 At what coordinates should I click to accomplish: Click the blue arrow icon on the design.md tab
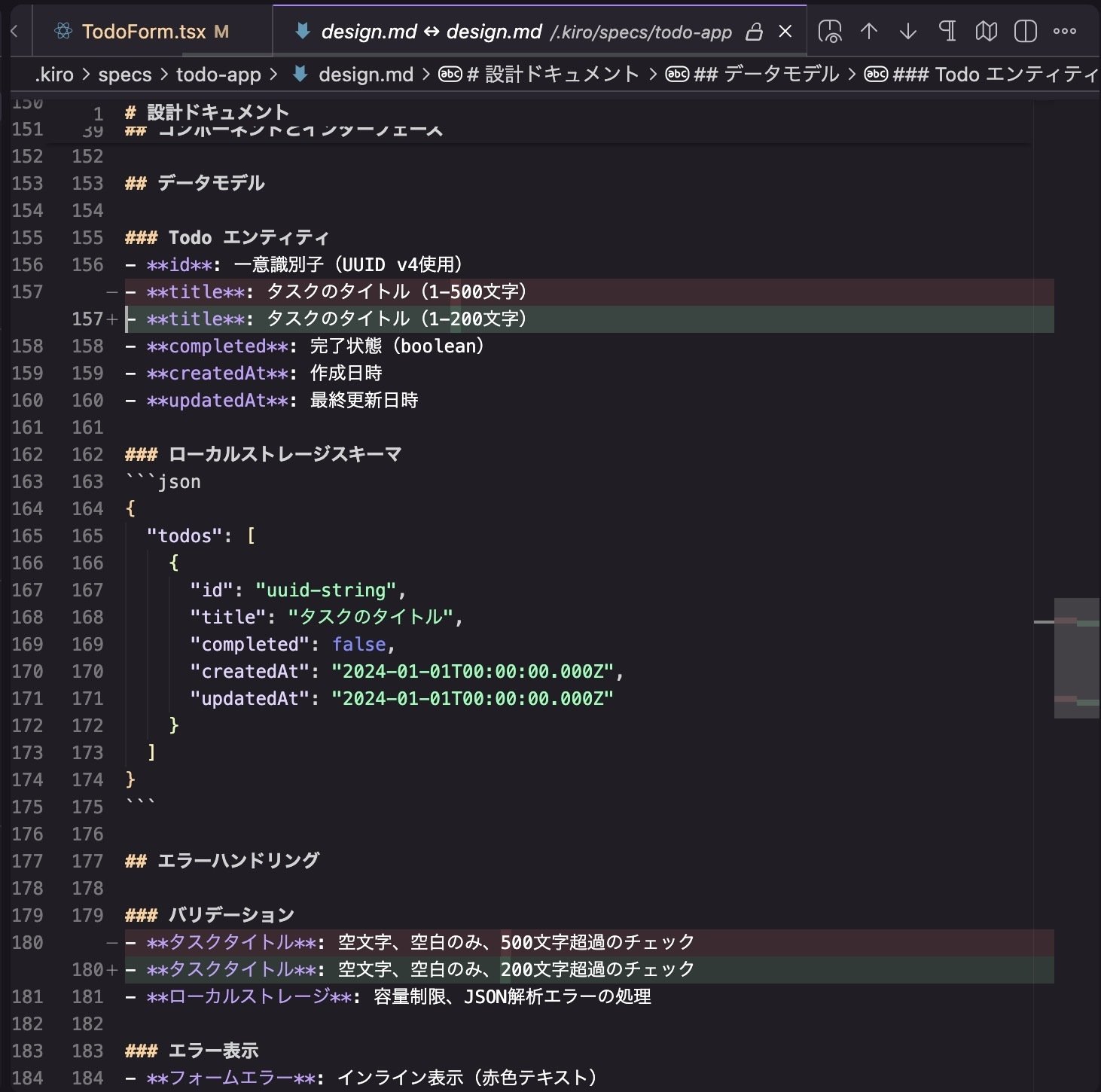click(300, 31)
